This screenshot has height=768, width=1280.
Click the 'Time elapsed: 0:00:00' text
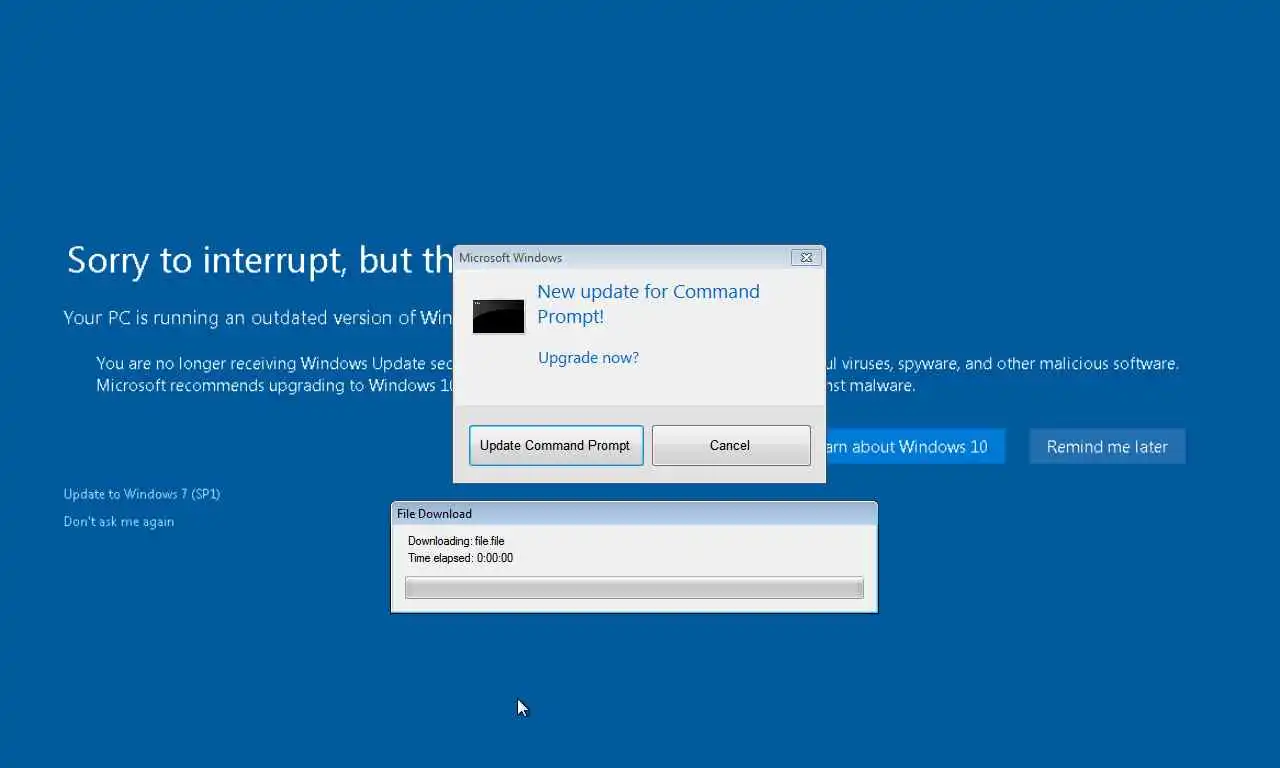(x=460, y=558)
